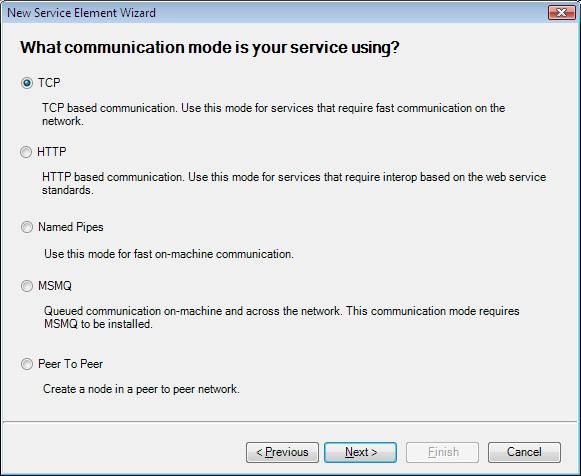Click the New Service Element Wizard title bar
This screenshot has height=476, width=581.
click(x=274, y=13)
